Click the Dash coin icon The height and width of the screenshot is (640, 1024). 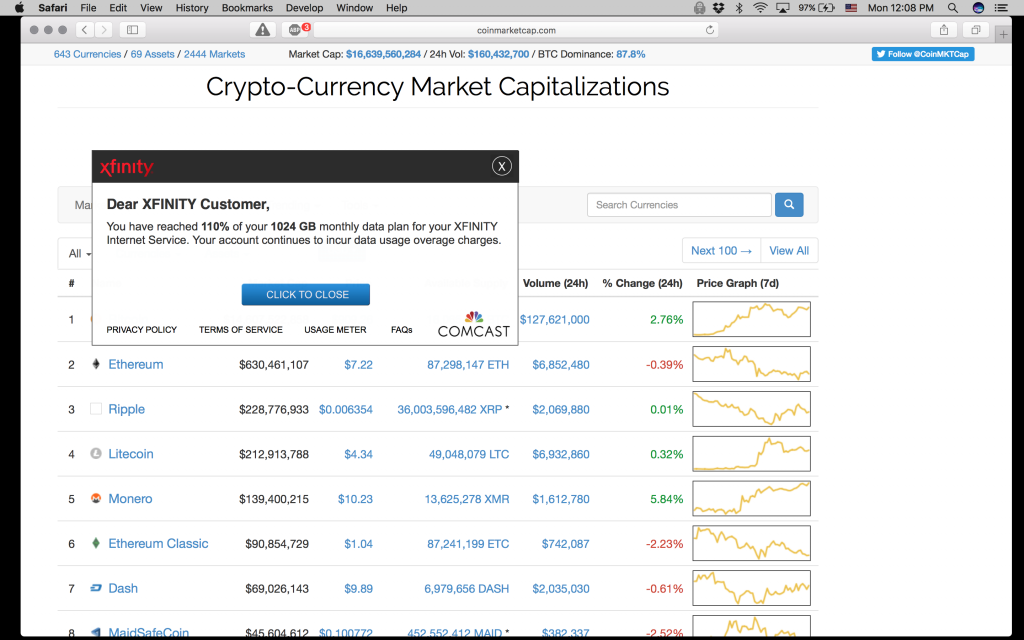click(96, 588)
